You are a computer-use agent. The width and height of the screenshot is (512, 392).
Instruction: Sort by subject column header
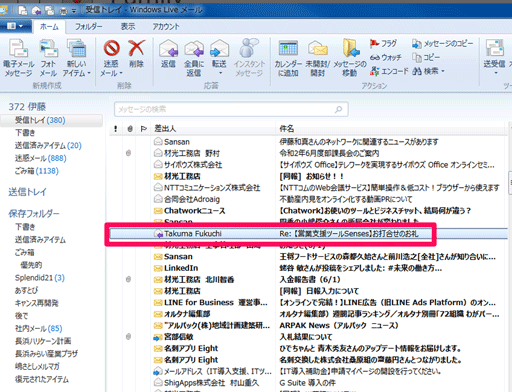point(392,129)
